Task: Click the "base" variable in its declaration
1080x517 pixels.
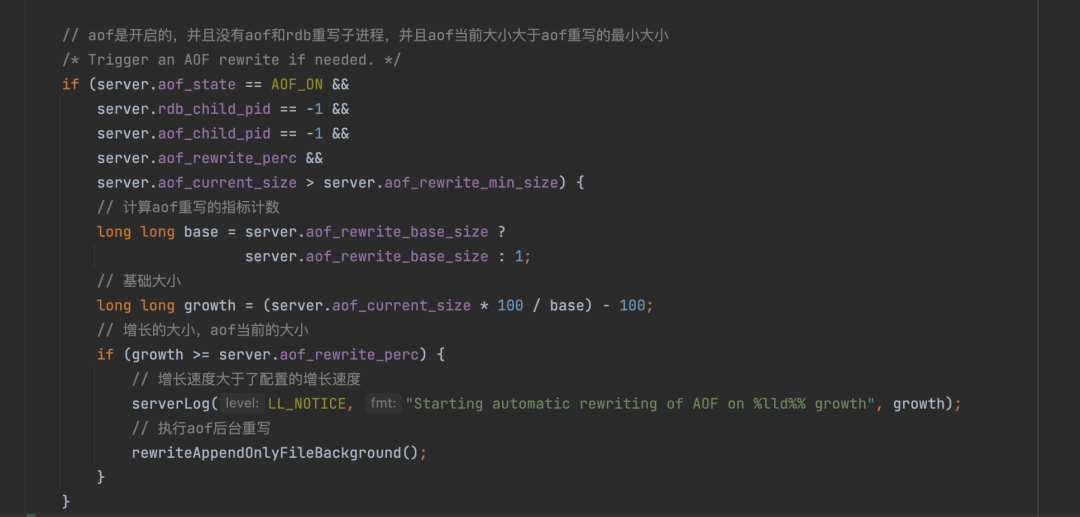Action: [x=201, y=232]
